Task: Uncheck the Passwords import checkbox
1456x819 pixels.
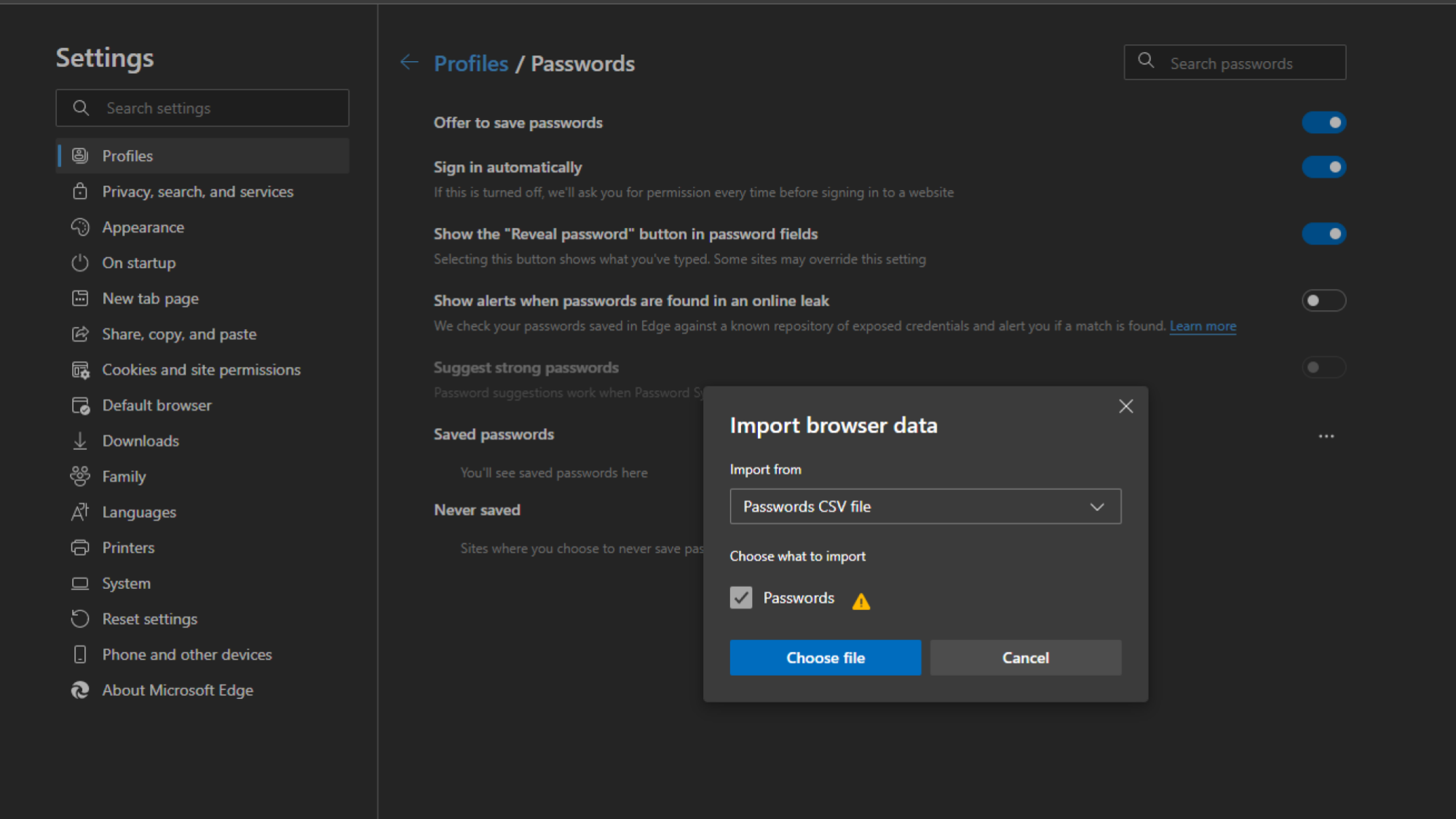Action: coord(741,598)
